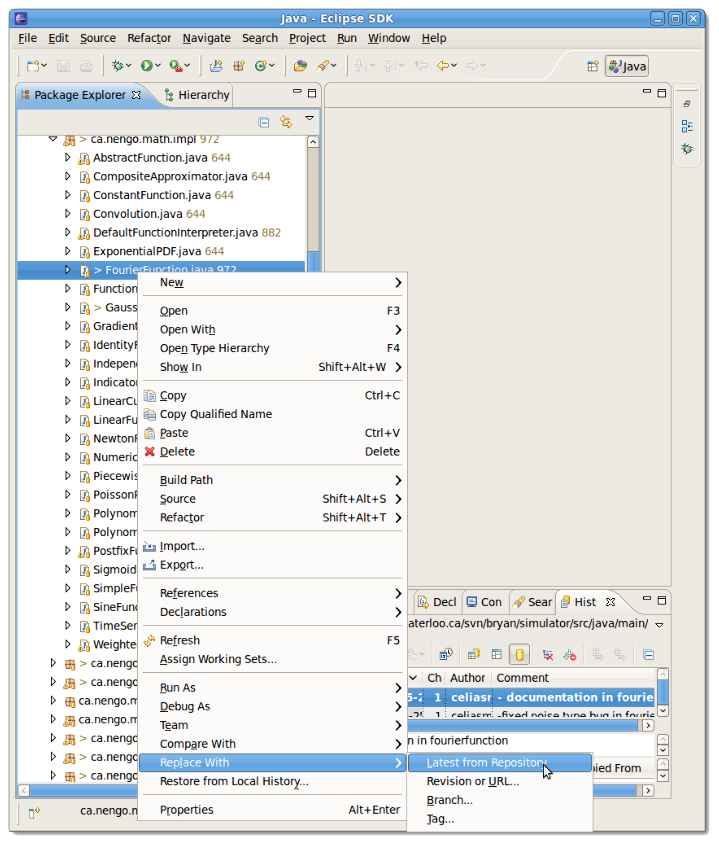Screen dimensions: 719x845
Task: Expand ExponentialPDF.java tree node
Action: pos(67,251)
